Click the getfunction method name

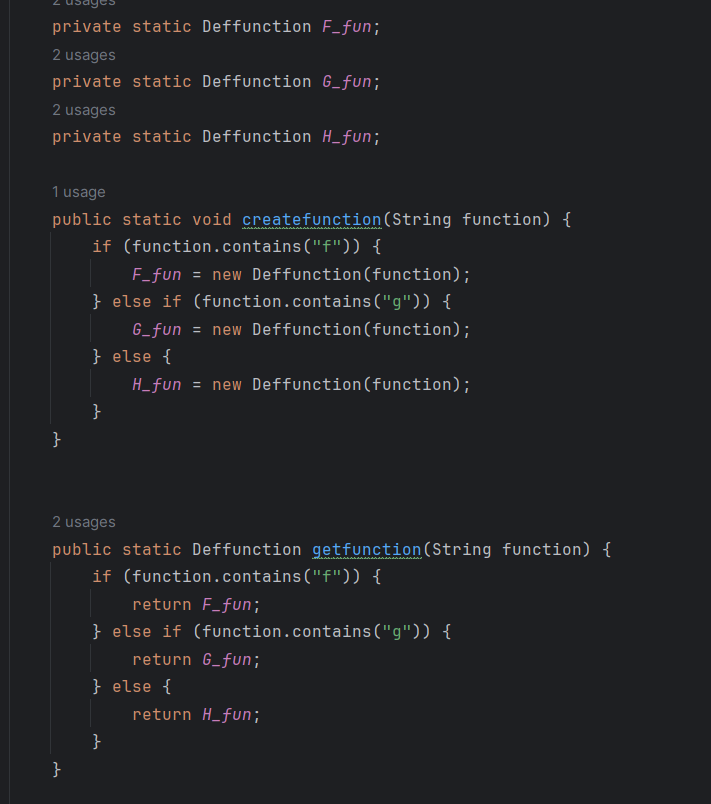coord(367,550)
